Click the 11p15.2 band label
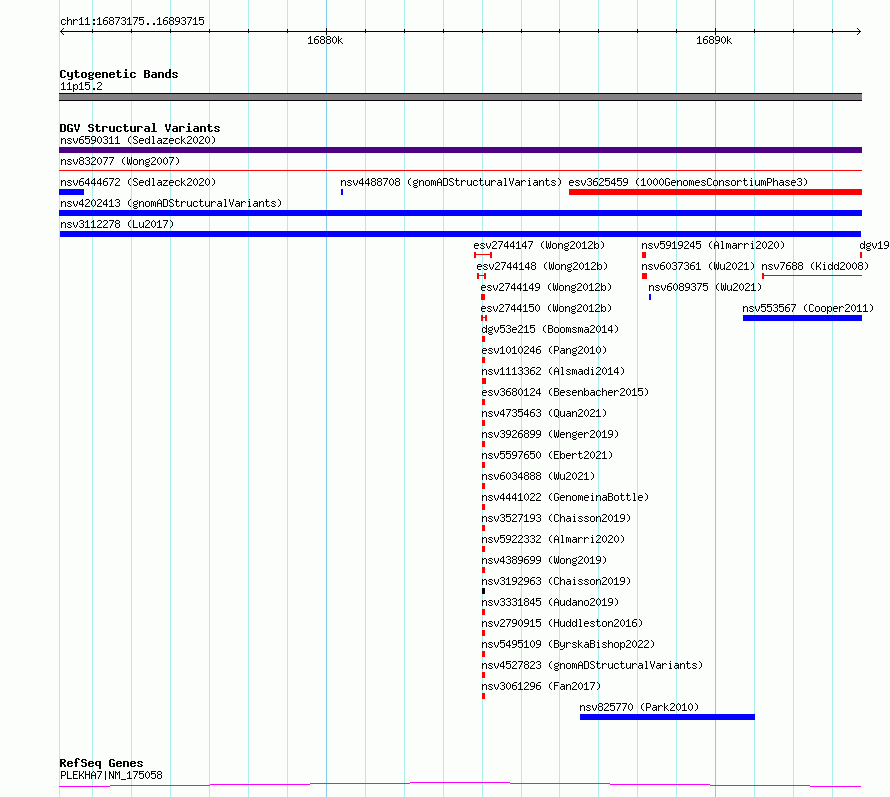The width and height of the screenshot is (890, 797). (81, 86)
